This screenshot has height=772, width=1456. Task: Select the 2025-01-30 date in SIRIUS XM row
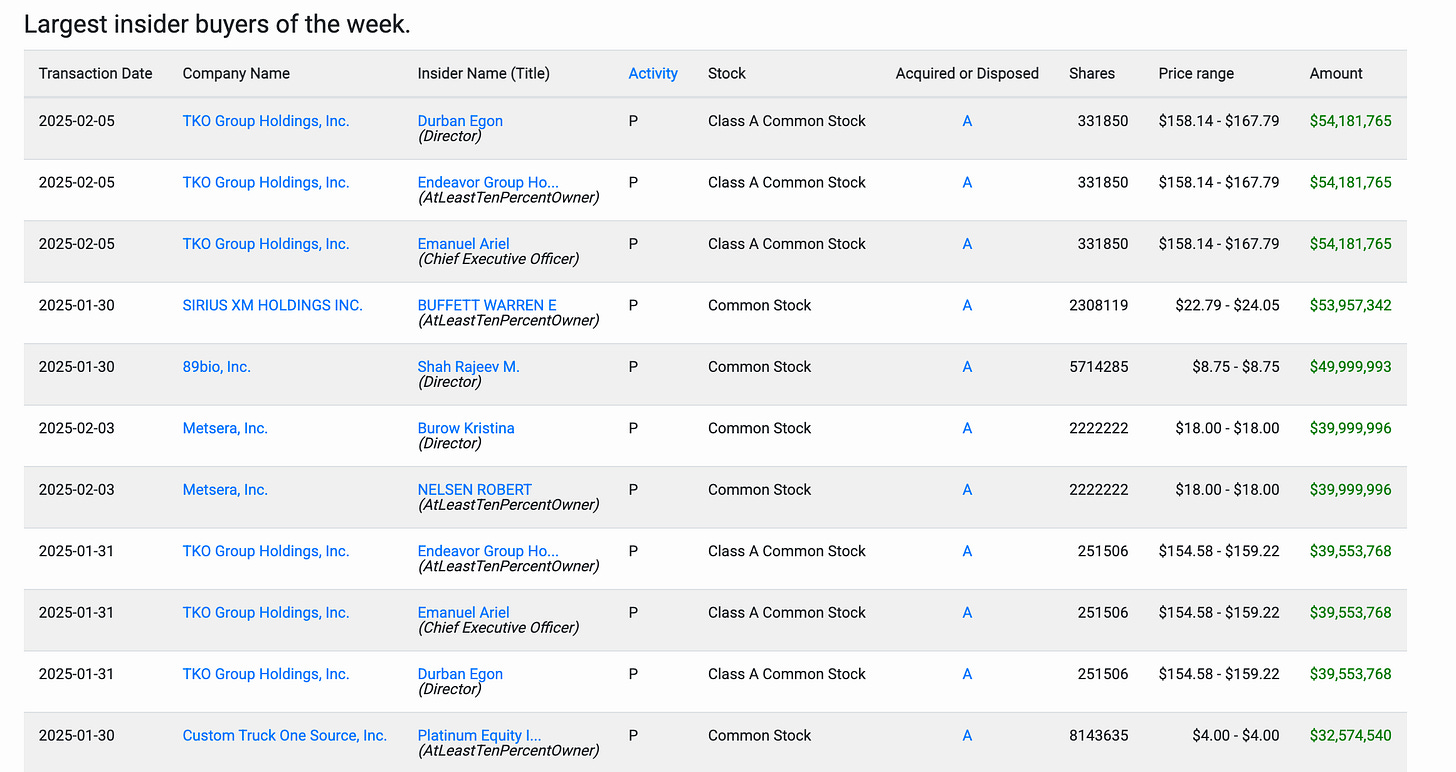[76, 305]
